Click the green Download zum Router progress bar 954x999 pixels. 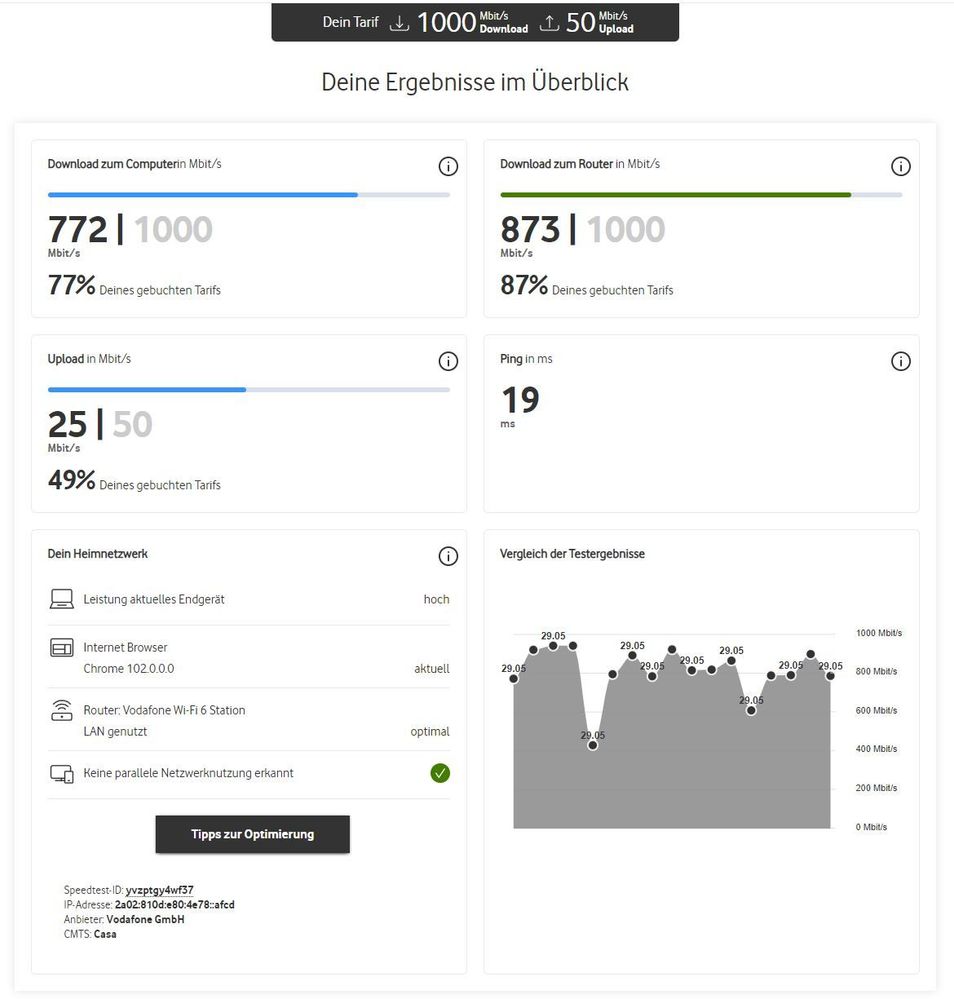point(675,195)
